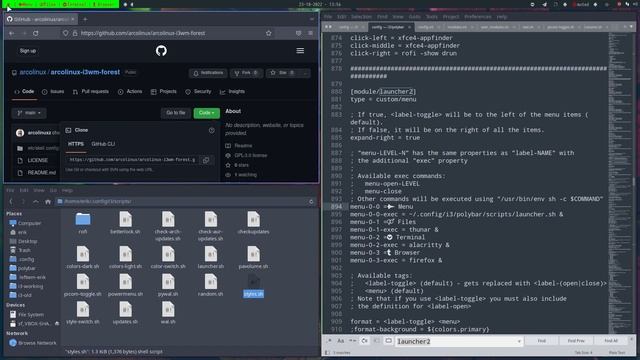Toggle wrap option in Sublime find bar
Viewport: 640px width, 360px height.
click(364, 341)
